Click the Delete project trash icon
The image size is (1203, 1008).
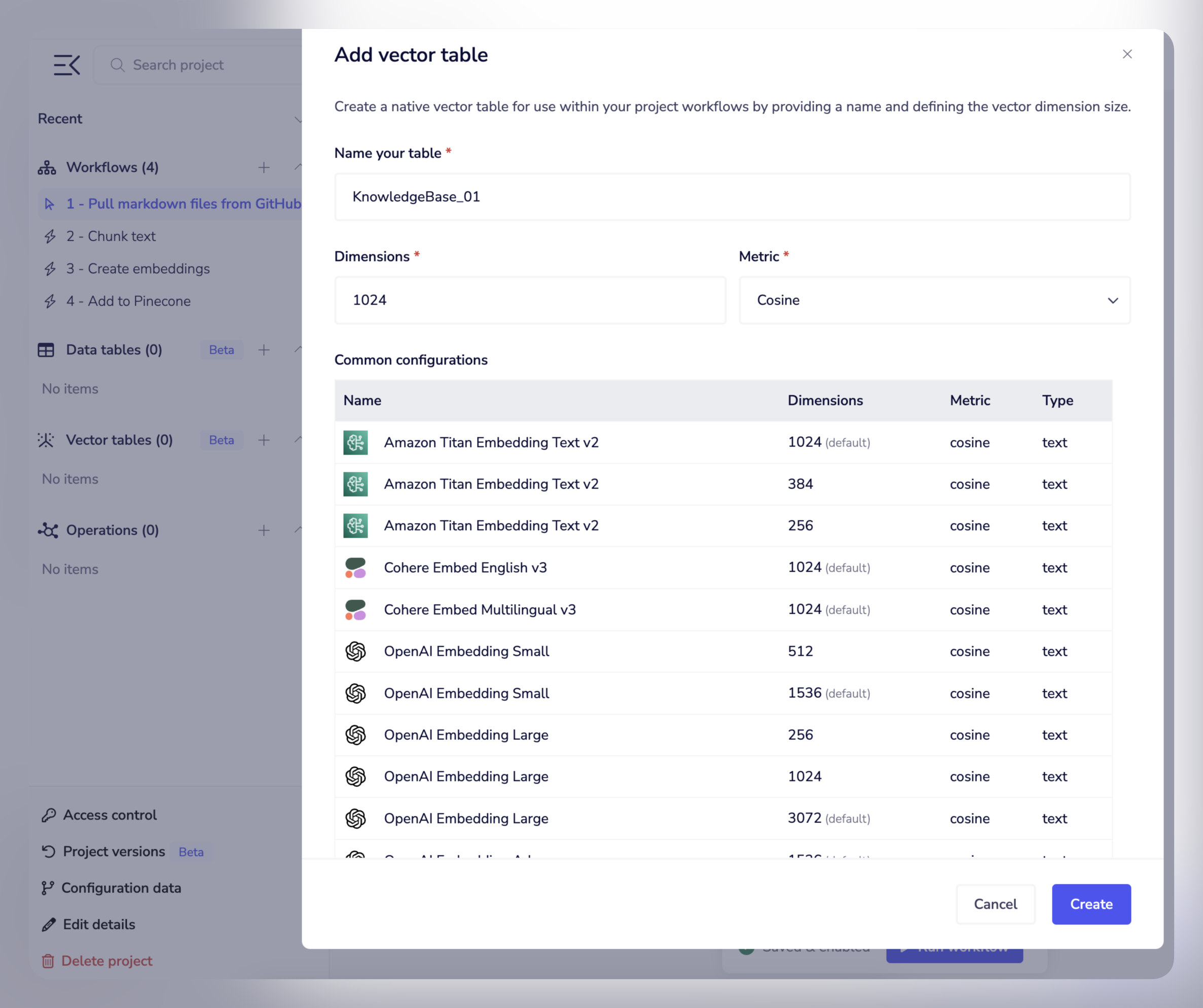48,961
